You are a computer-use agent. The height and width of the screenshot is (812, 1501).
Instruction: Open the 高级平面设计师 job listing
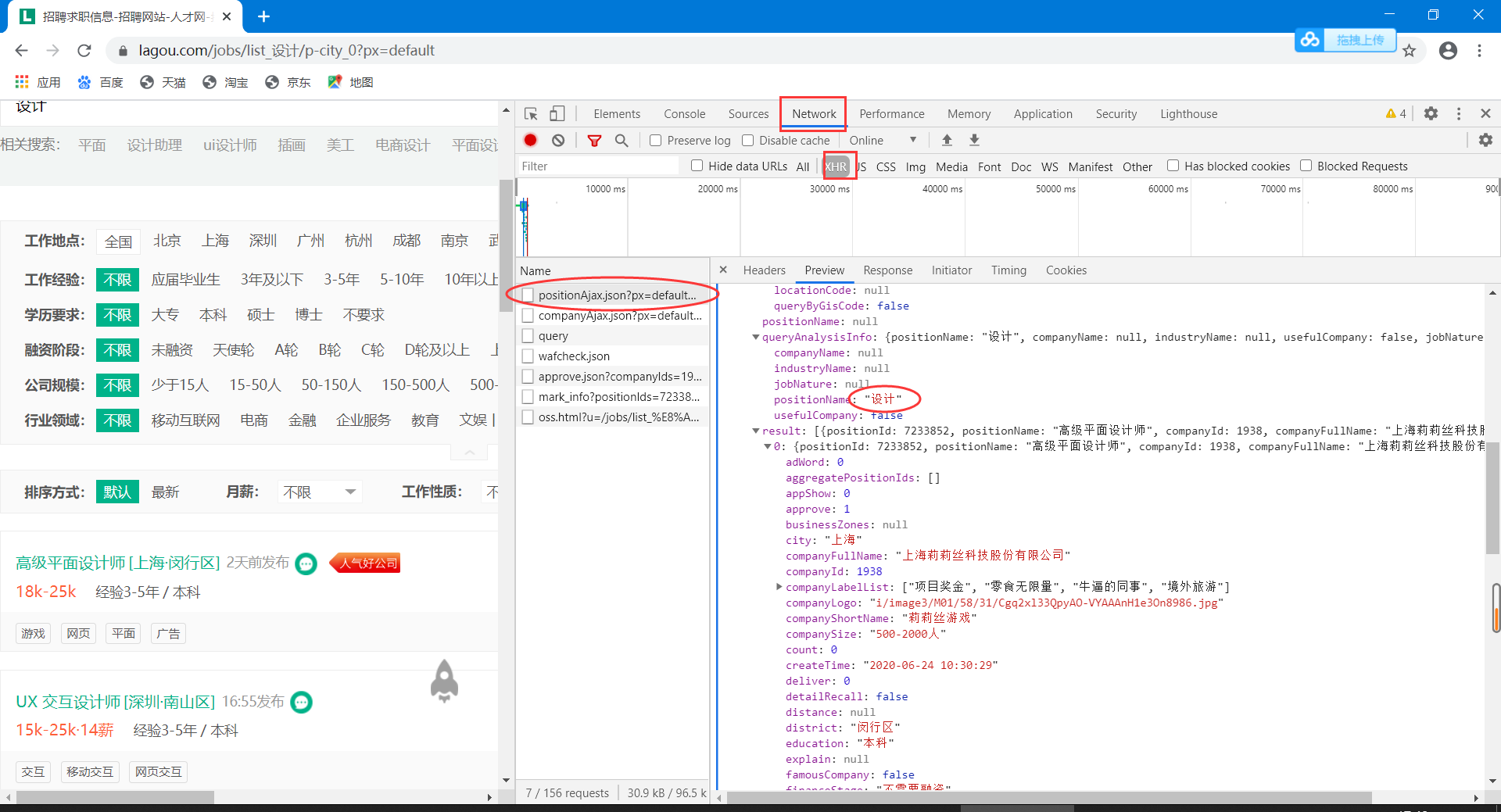118,563
